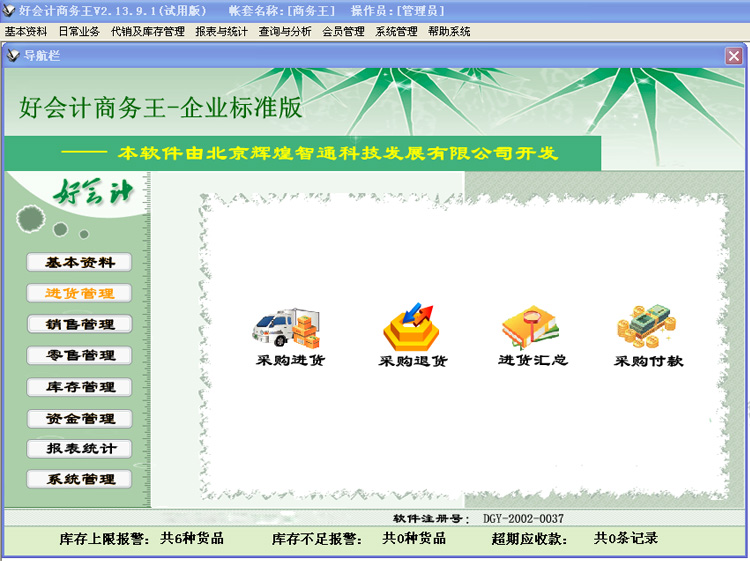
Task: Click 共6种货品 stock upper limit alert
Action: pos(192,538)
